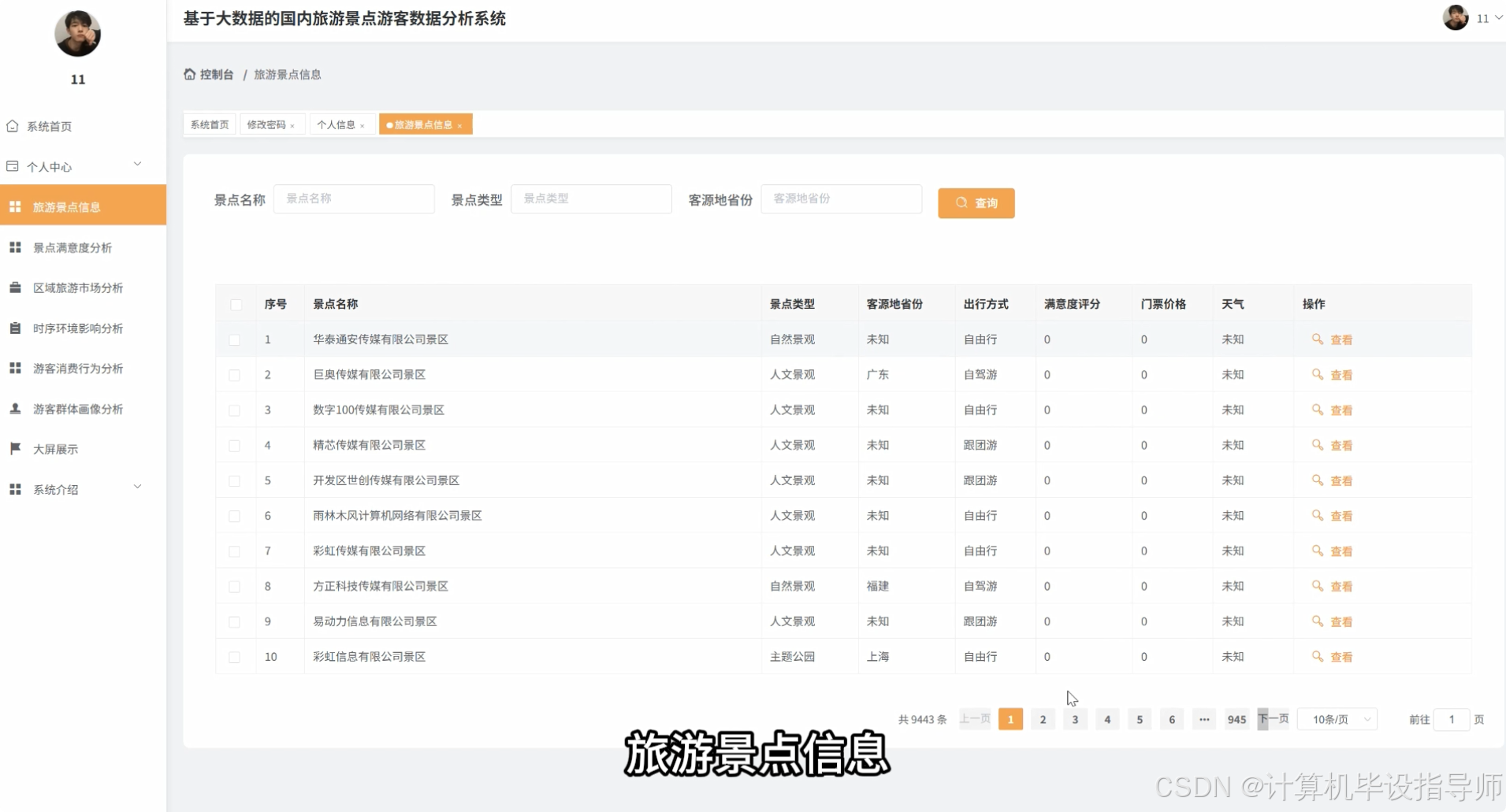This screenshot has height=812, width=1506.
Task: Select the 旅游景点信息 sidebar icon
Action: [16, 206]
